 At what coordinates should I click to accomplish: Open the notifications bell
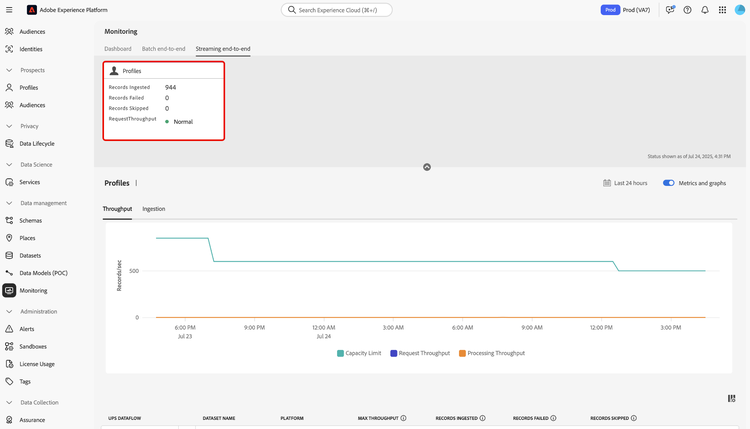pos(705,10)
